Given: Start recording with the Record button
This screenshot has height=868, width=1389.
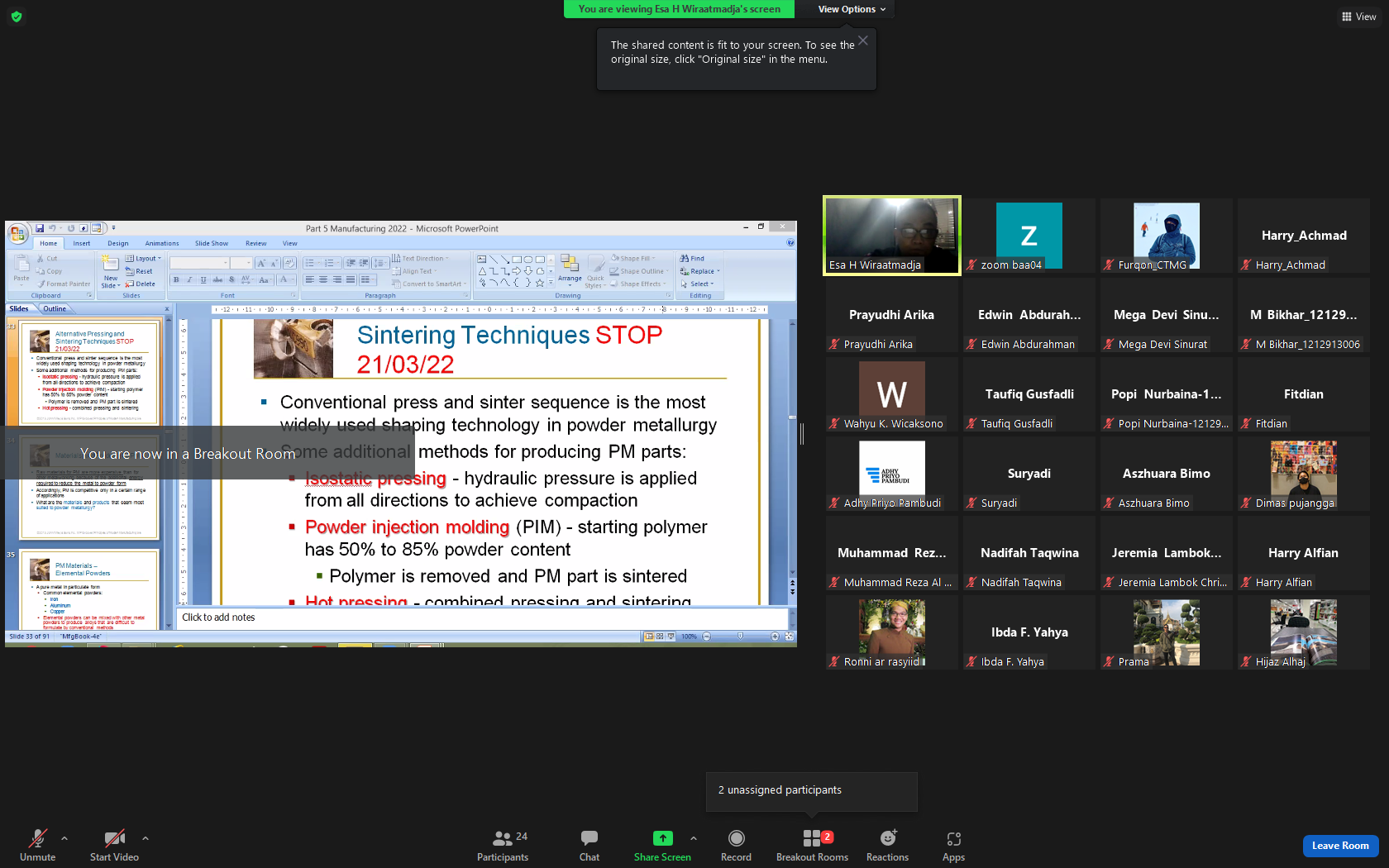Looking at the screenshot, I should tap(736, 845).
